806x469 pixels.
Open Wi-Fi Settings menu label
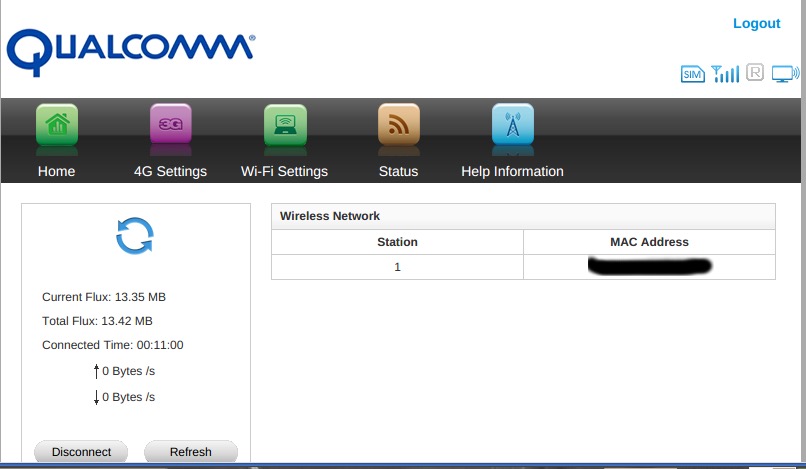pos(284,171)
